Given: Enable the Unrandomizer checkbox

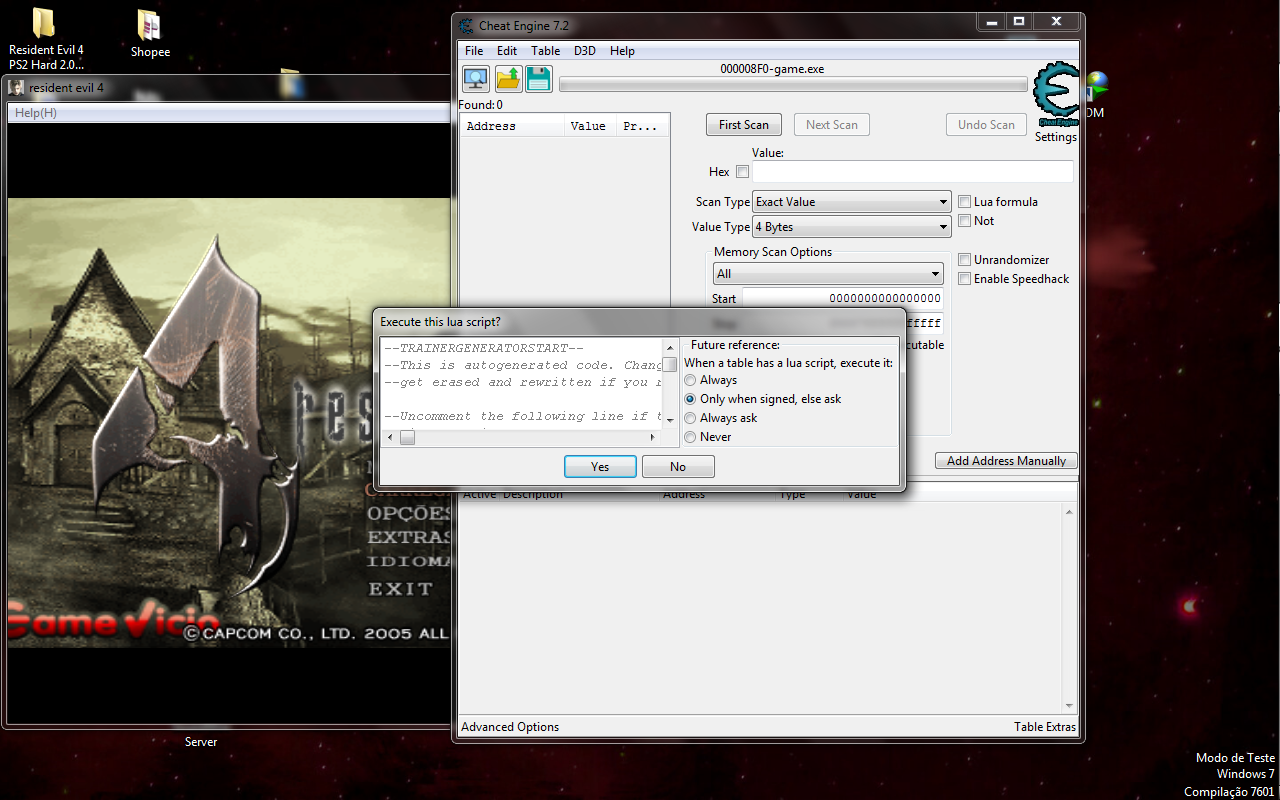Looking at the screenshot, I should pos(965,260).
